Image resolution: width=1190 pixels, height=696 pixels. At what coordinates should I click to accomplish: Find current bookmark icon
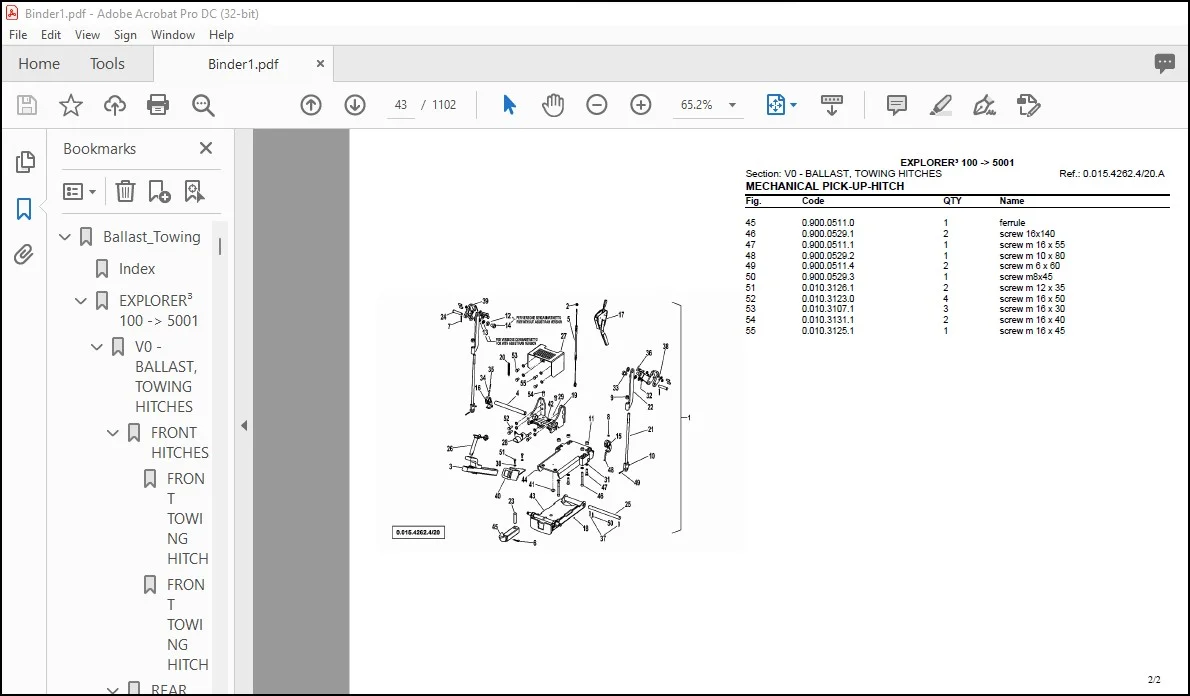click(194, 191)
